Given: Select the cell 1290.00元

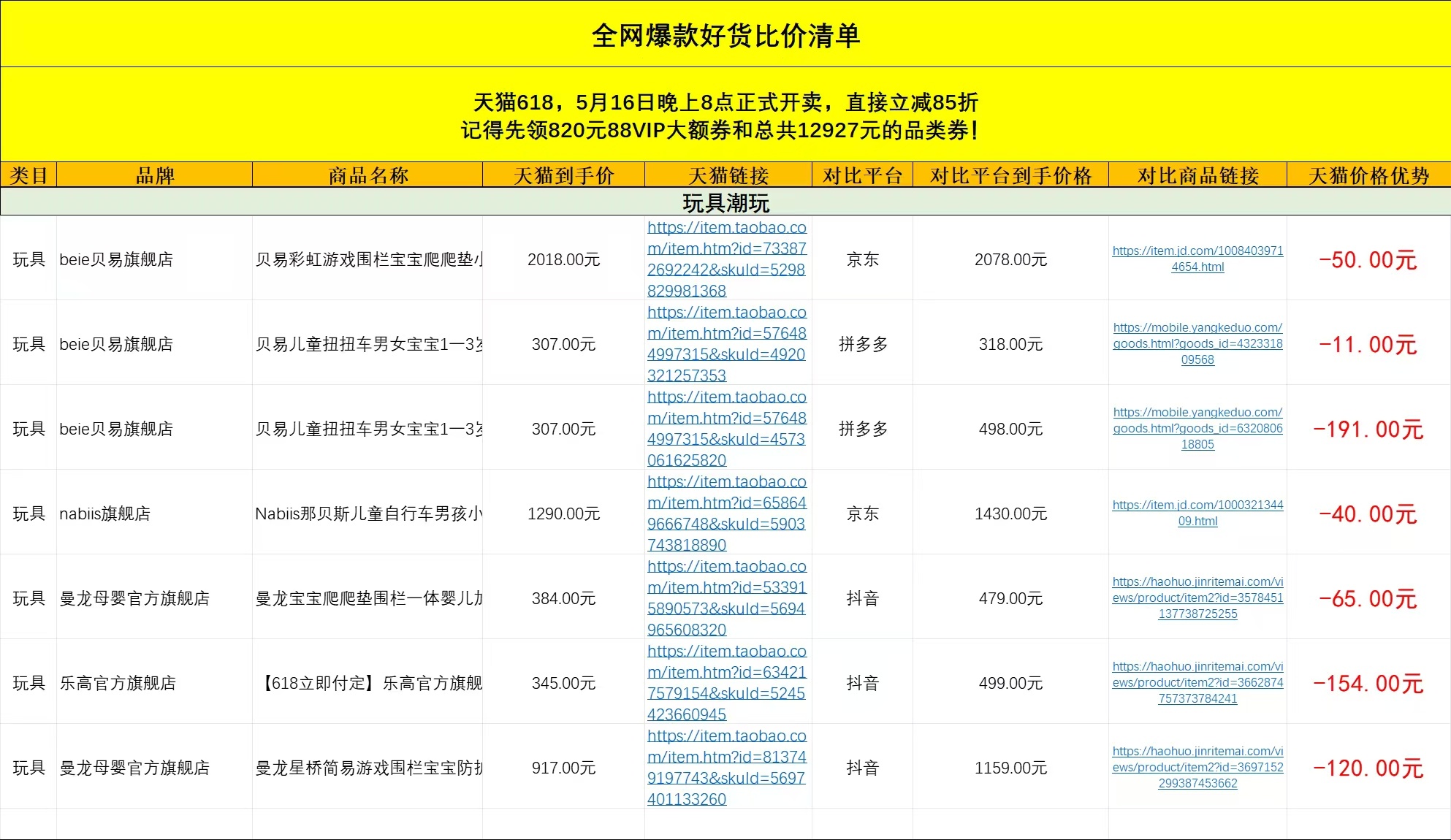Looking at the screenshot, I should 563,513.
